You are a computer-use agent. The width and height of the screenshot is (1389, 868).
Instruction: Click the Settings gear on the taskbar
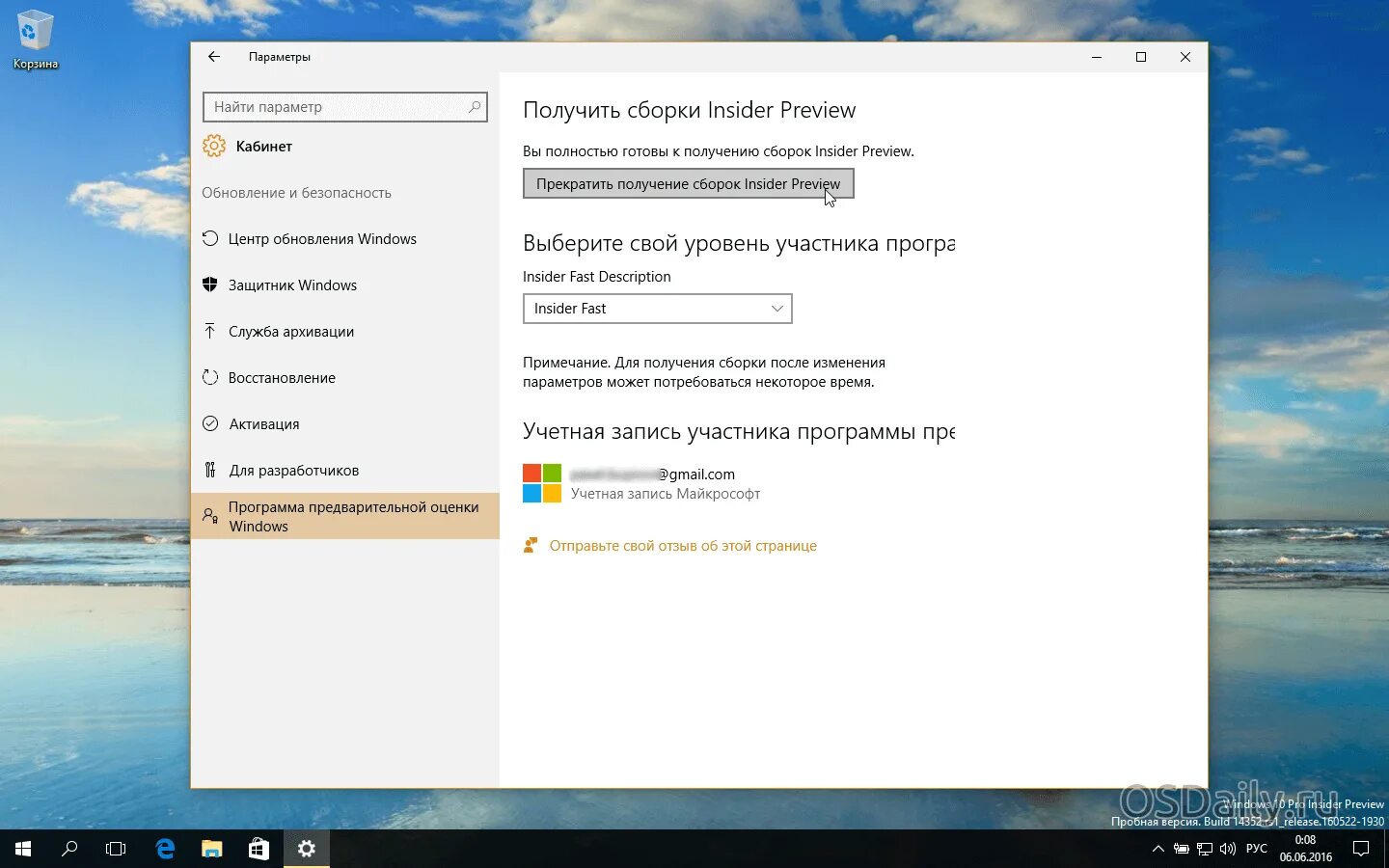307,849
